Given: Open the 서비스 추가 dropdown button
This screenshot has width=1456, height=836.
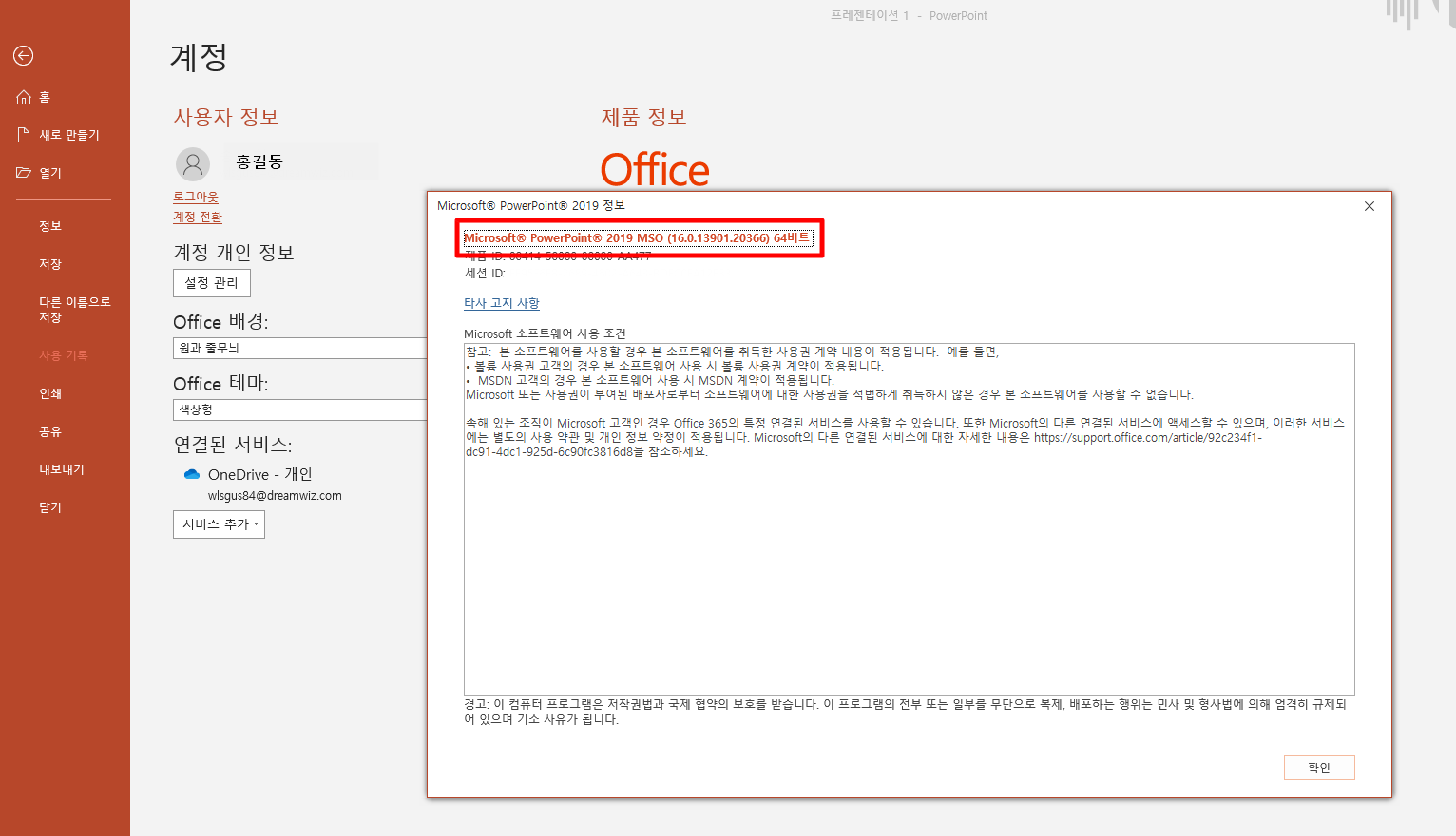Looking at the screenshot, I should coord(219,524).
